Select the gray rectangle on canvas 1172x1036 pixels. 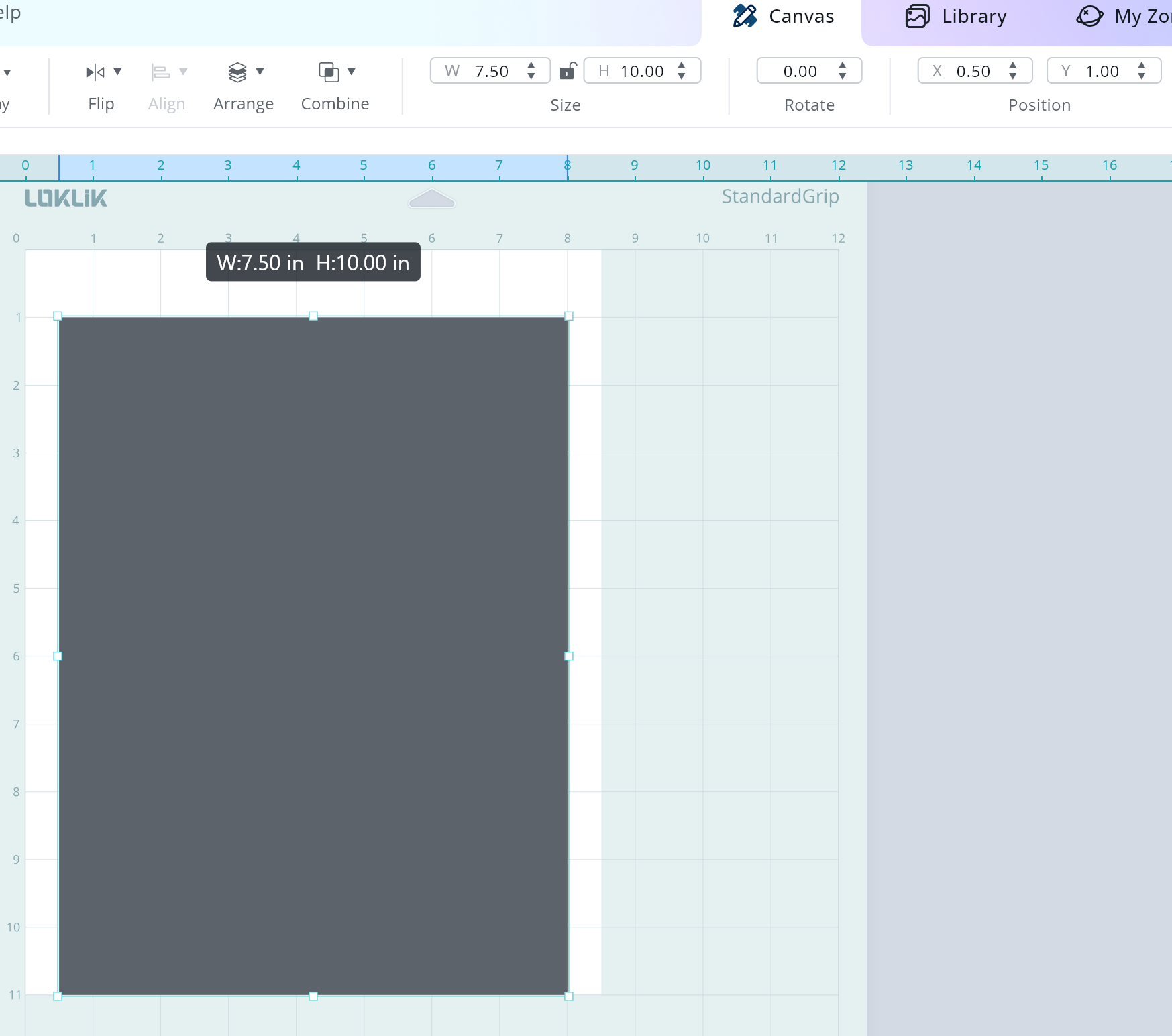[x=313, y=656]
